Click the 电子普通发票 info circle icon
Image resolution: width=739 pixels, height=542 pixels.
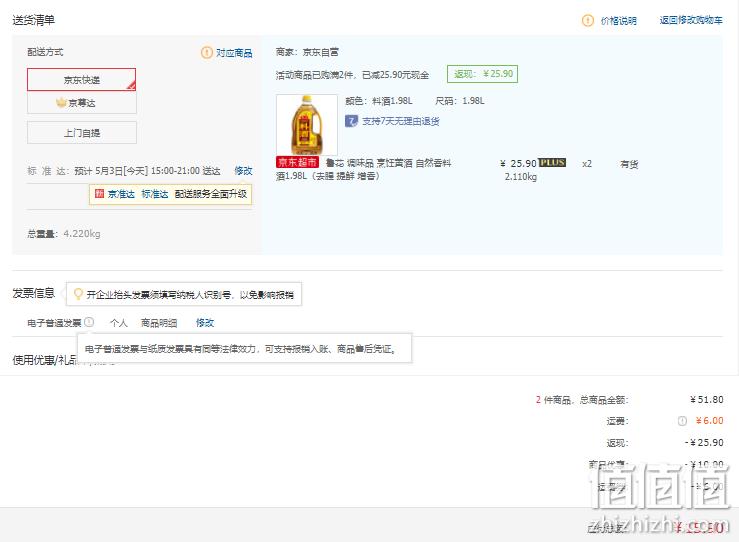(89, 322)
